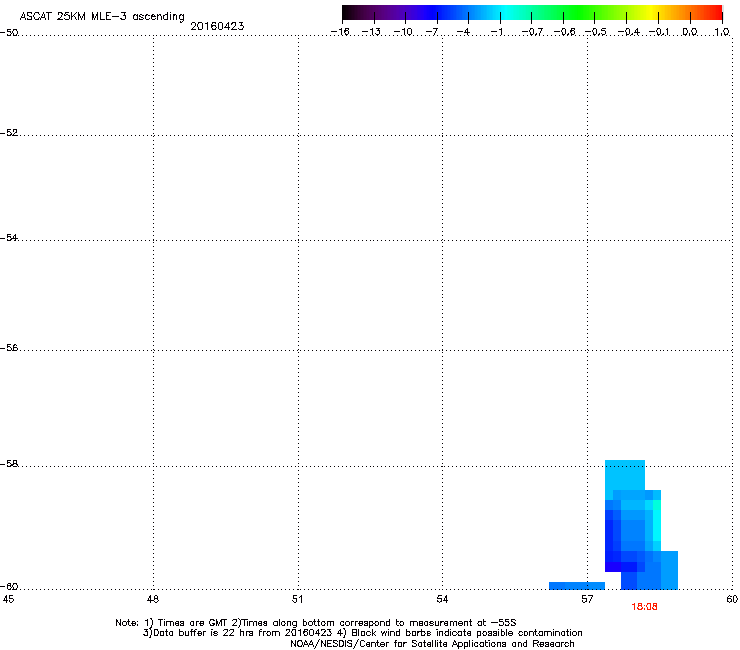Click the longitude axis label "60"
The image size is (740, 650).
click(732, 599)
